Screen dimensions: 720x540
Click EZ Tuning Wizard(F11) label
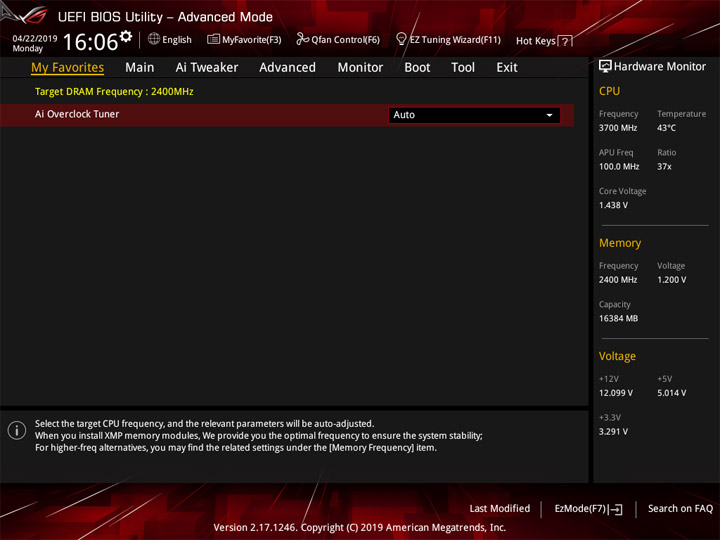[455, 40]
